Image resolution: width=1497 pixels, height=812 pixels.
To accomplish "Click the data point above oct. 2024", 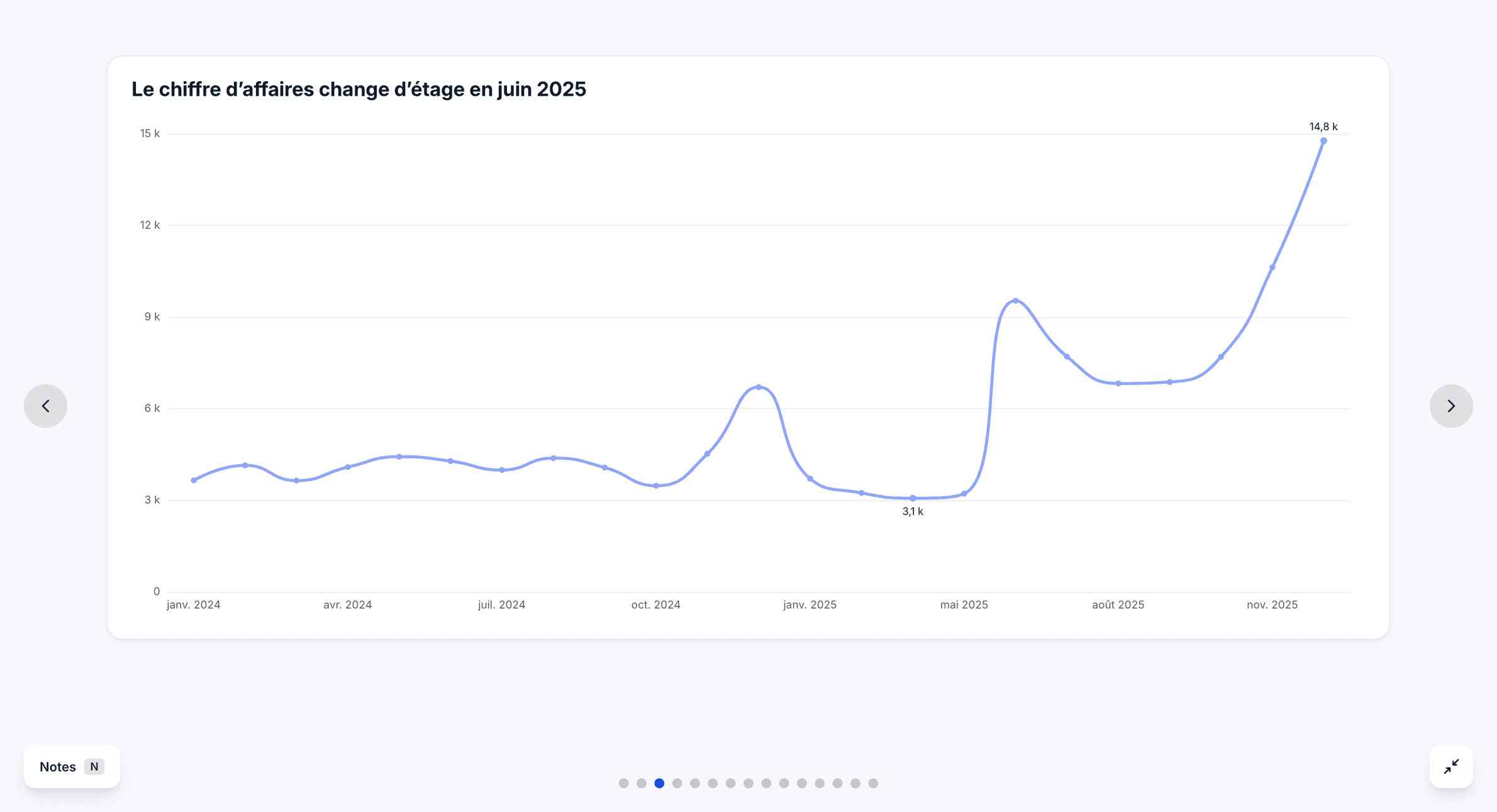I will (x=655, y=486).
